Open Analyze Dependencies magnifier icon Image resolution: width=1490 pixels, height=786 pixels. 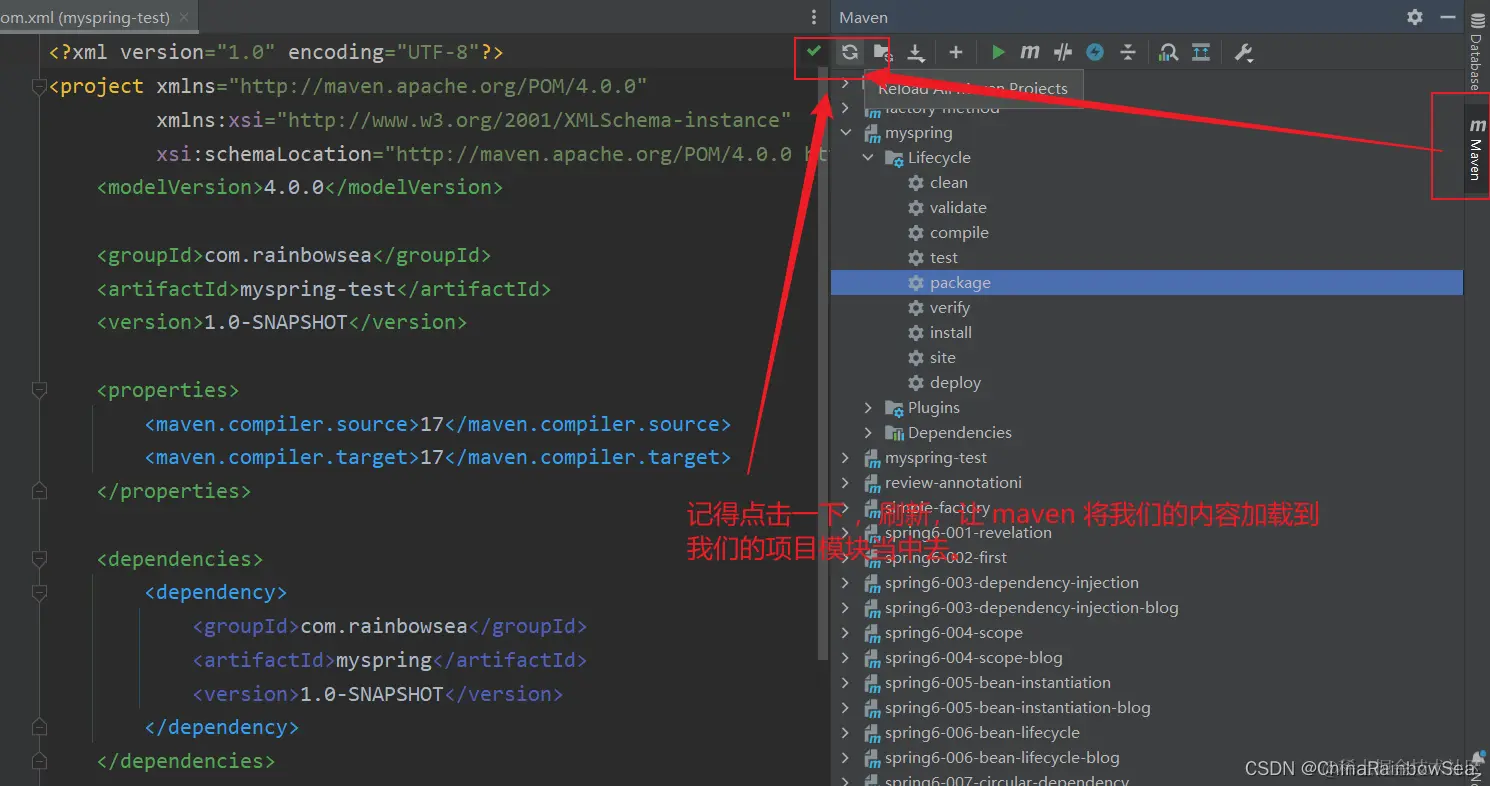pos(1168,52)
